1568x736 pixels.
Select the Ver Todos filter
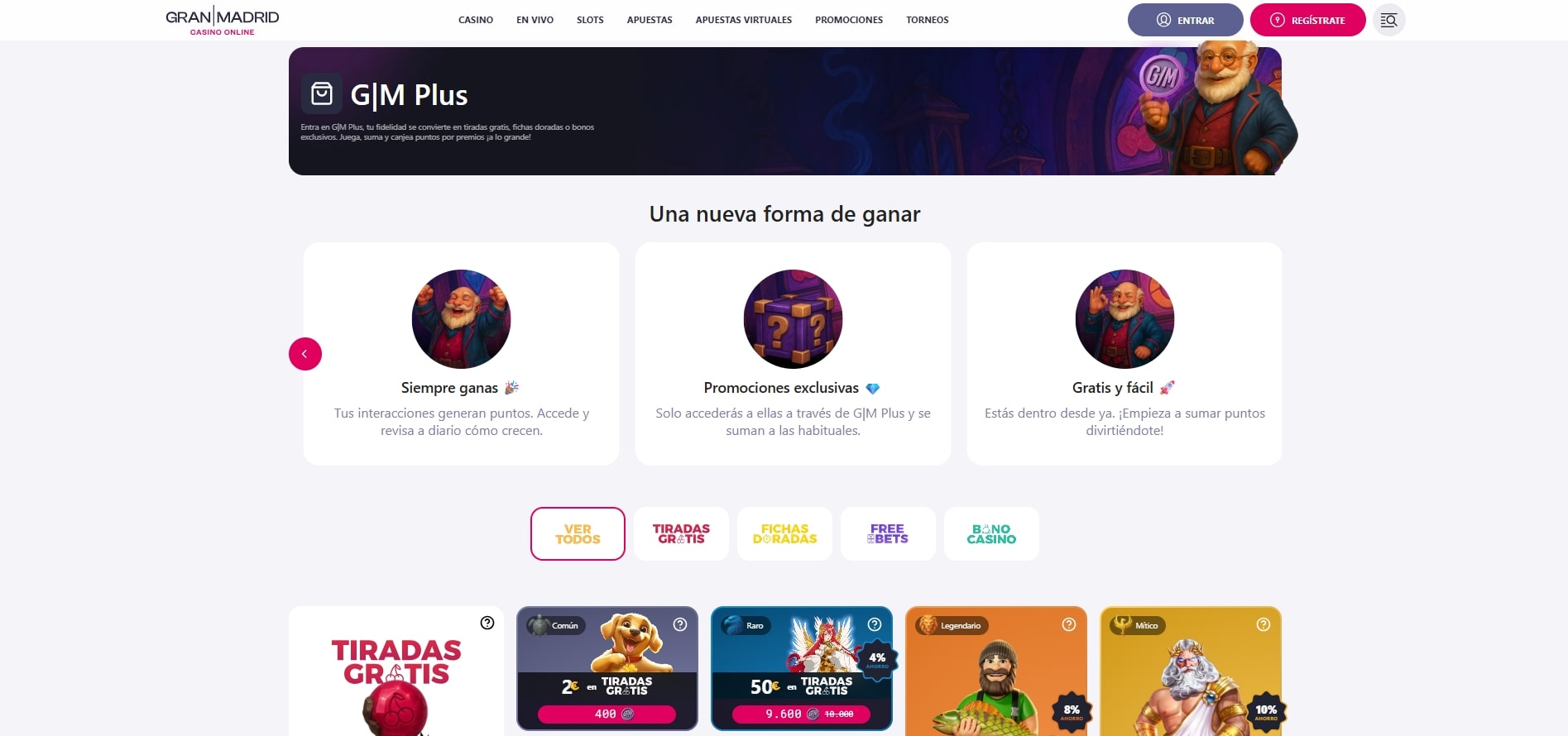(x=578, y=533)
